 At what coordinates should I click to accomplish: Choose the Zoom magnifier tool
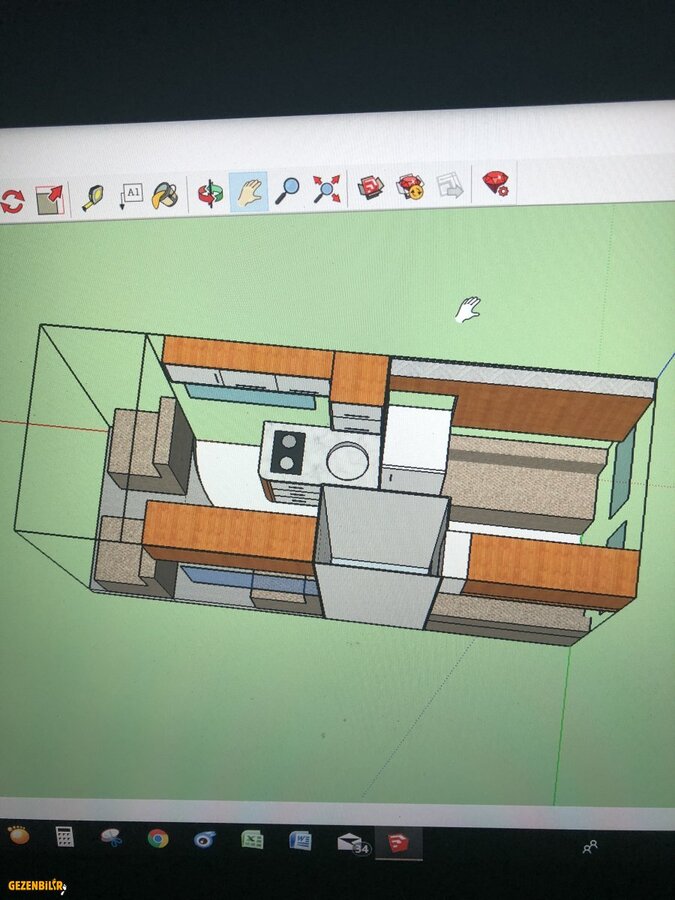[288, 189]
